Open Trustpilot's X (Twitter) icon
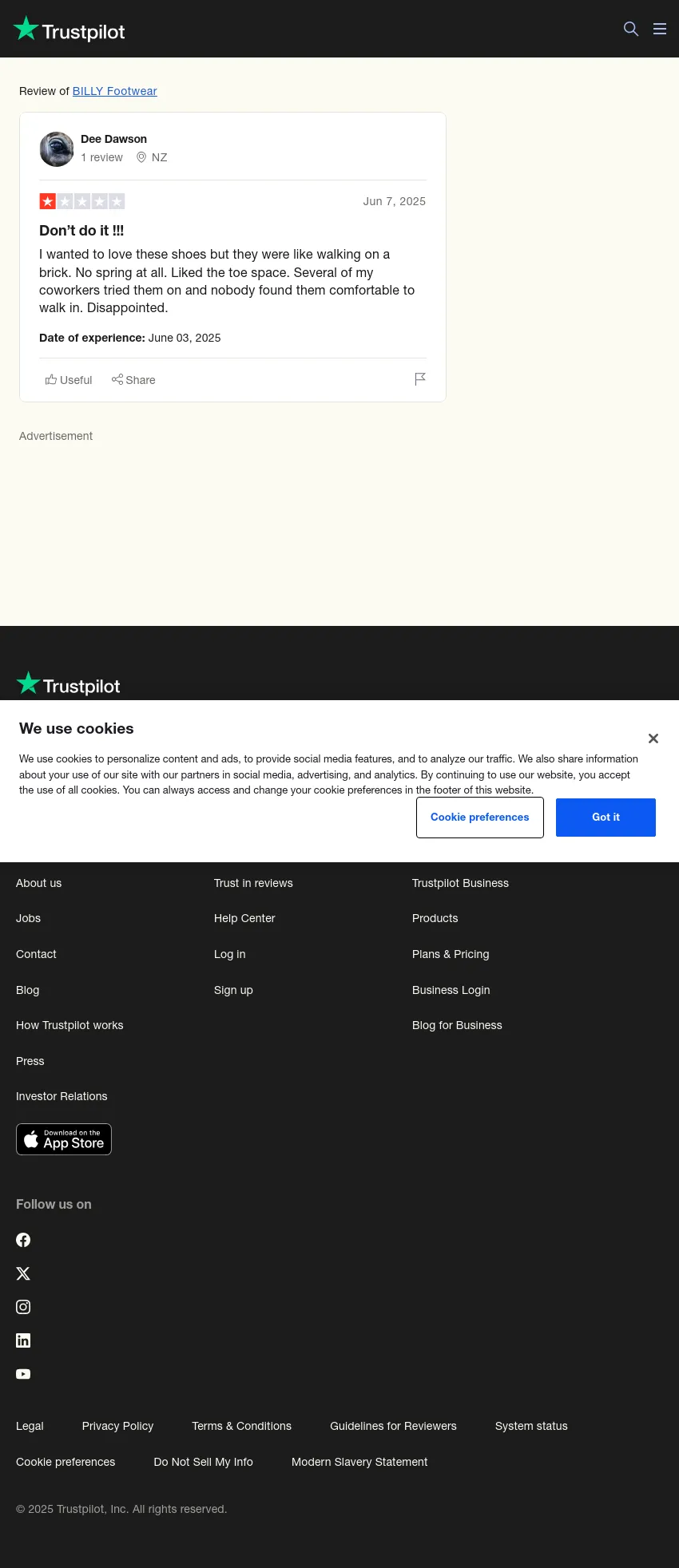The width and height of the screenshot is (679, 1568). 23,1273
